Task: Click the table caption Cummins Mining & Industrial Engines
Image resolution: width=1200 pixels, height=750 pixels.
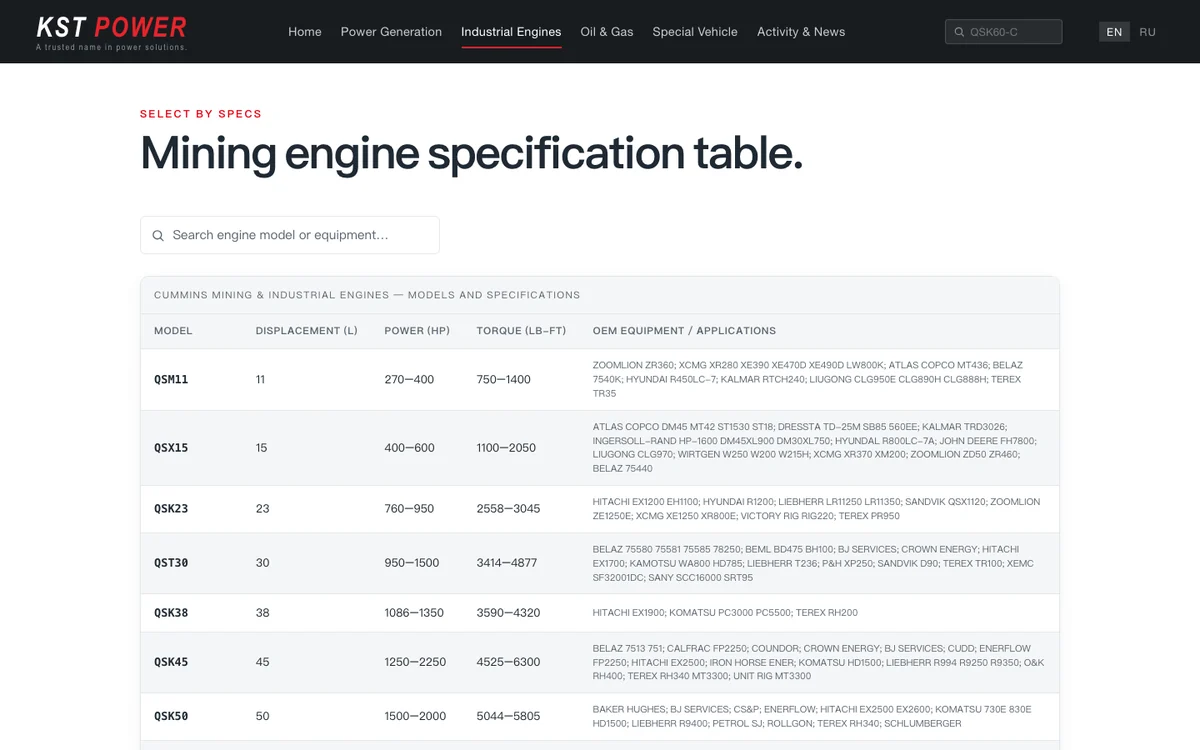Action: [x=367, y=295]
